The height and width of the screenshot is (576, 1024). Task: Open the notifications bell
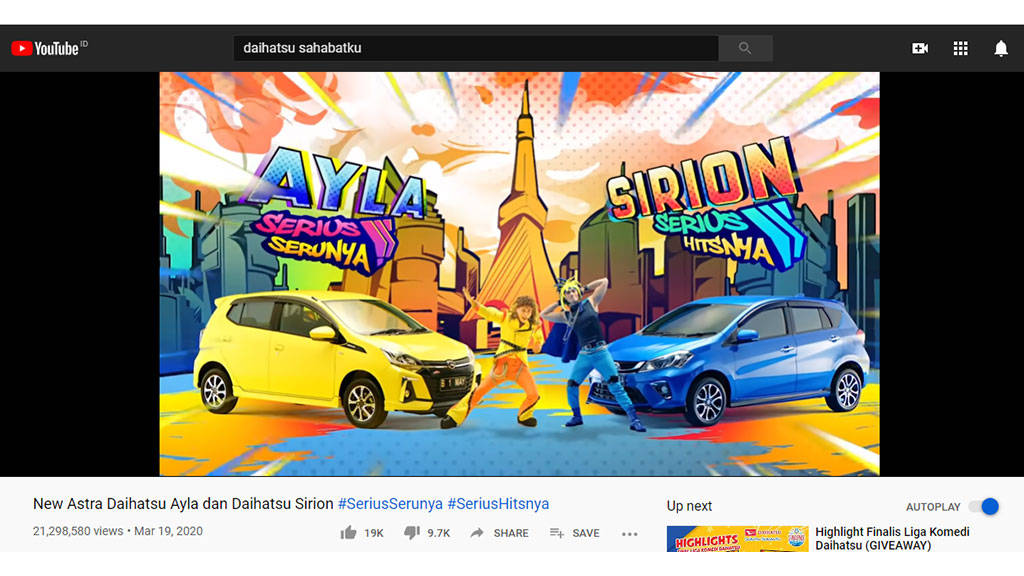(x=1000, y=48)
